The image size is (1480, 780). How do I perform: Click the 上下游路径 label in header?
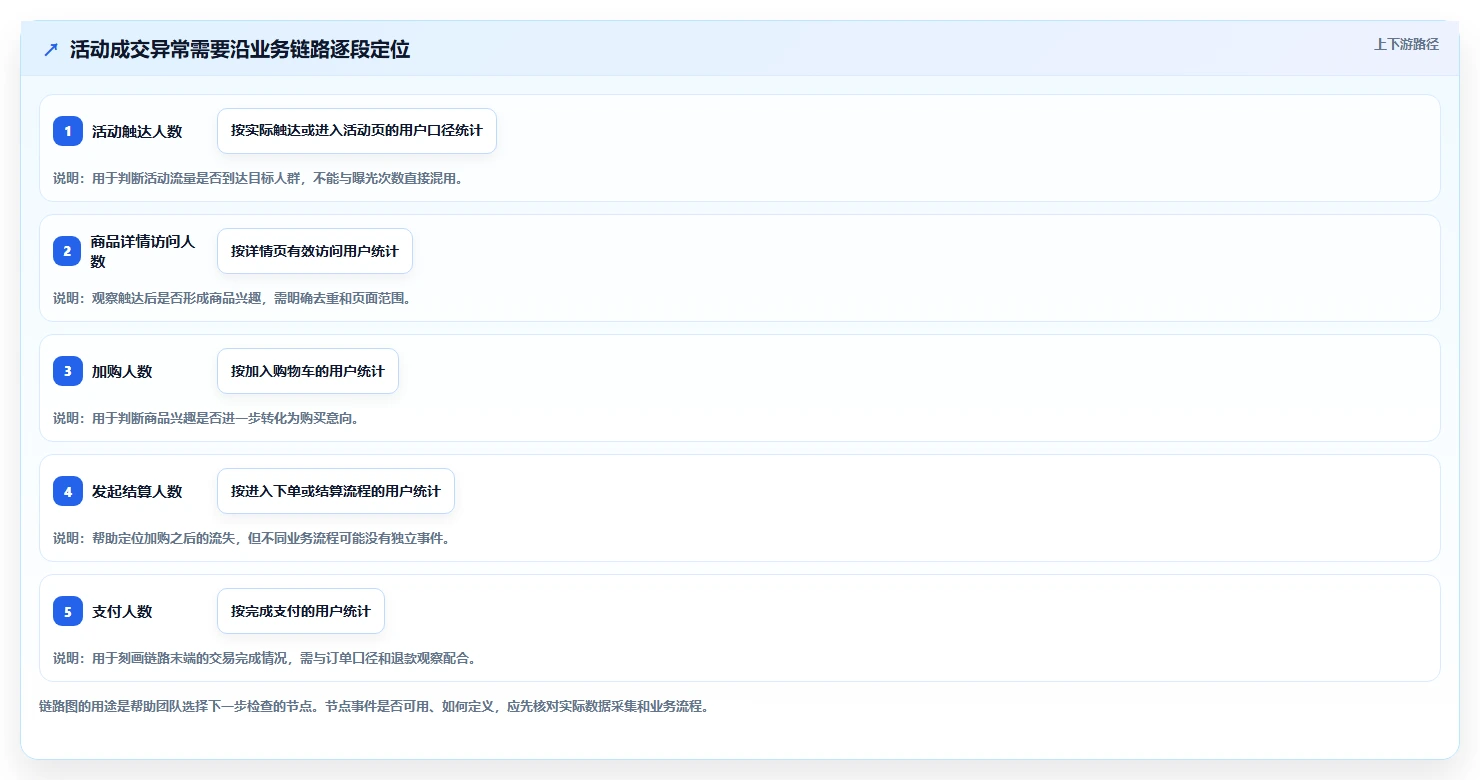click(x=1406, y=44)
